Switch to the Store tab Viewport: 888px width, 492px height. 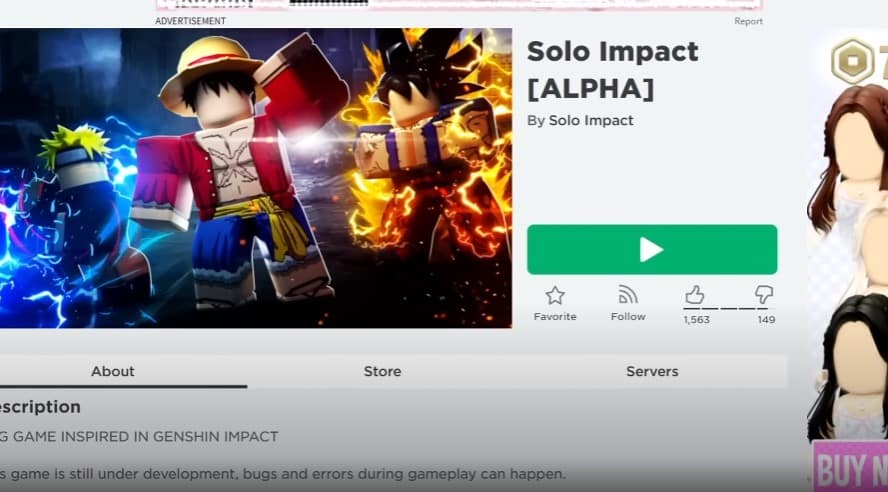382,371
